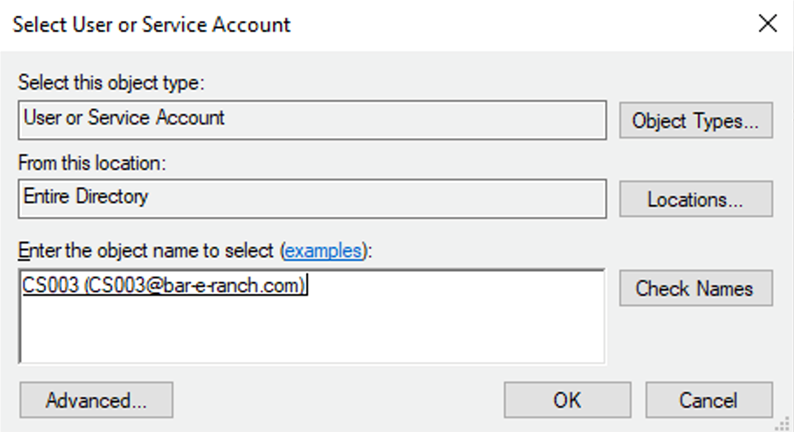Open the Object Types dialog
Screen dimensions: 794x432
pyautogui.click(x=695, y=121)
